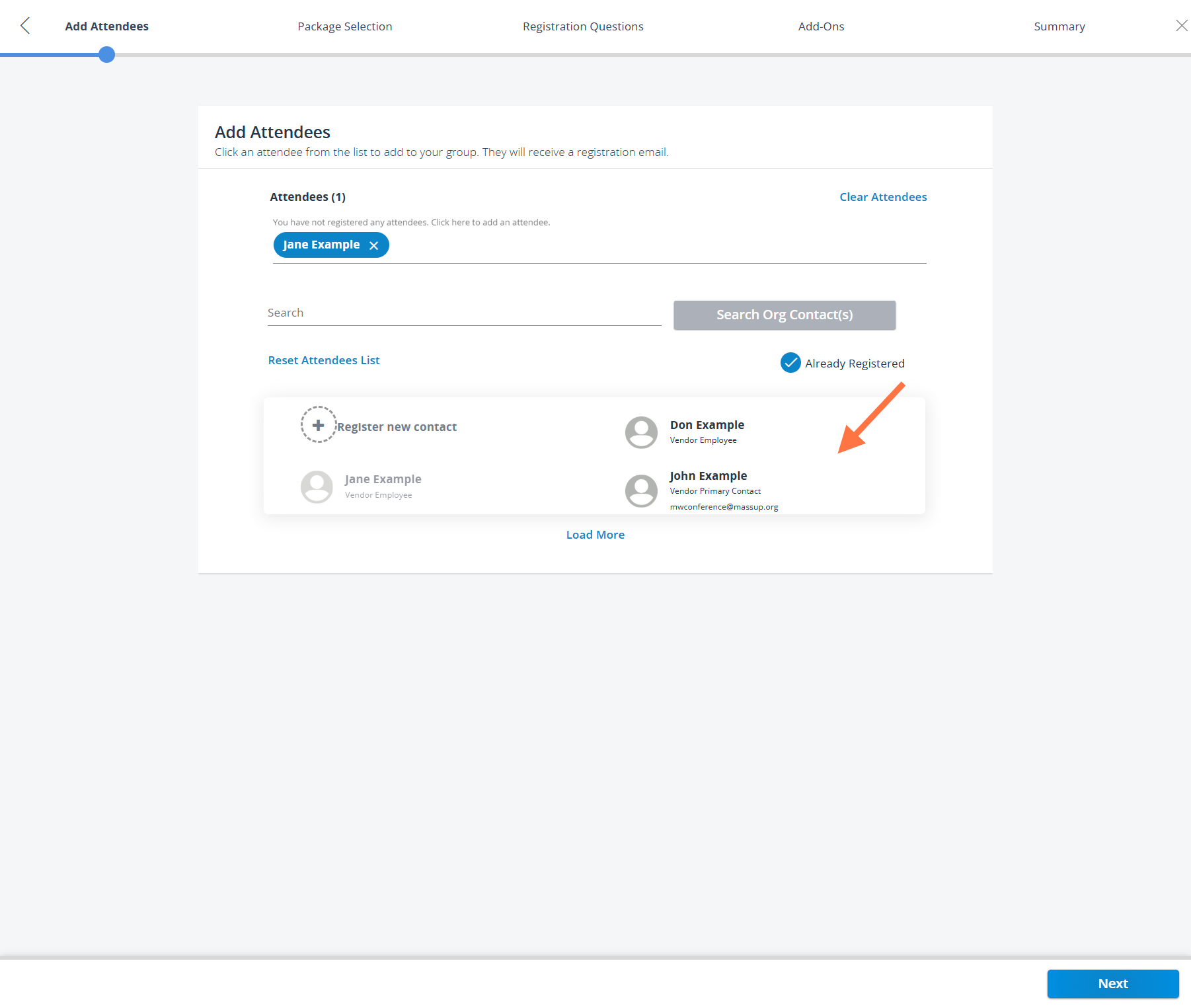Click the greyed Jane Example name in list
The width and height of the screenshot is (1191, 1008).
point(383,479)
